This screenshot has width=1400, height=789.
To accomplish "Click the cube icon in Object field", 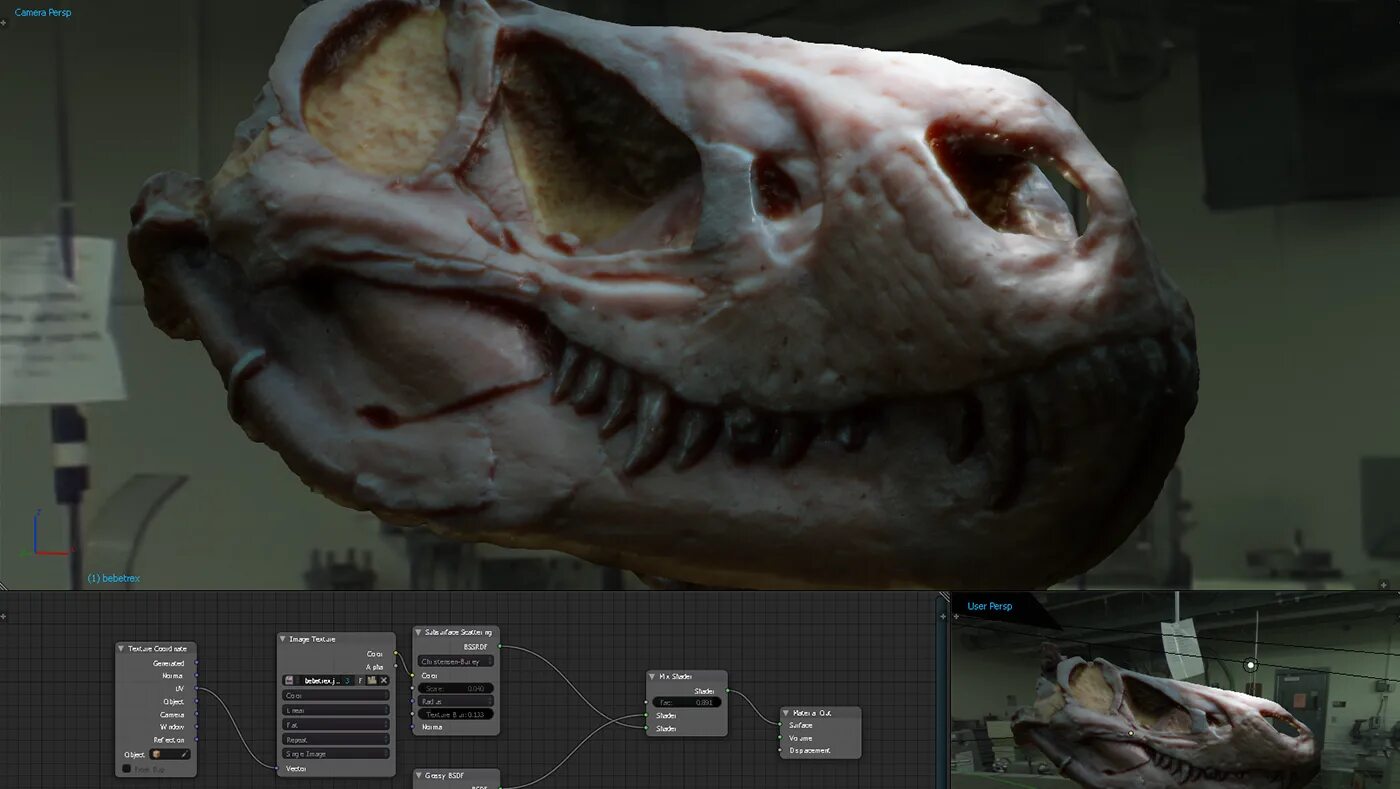I will (x=156, y=754).
